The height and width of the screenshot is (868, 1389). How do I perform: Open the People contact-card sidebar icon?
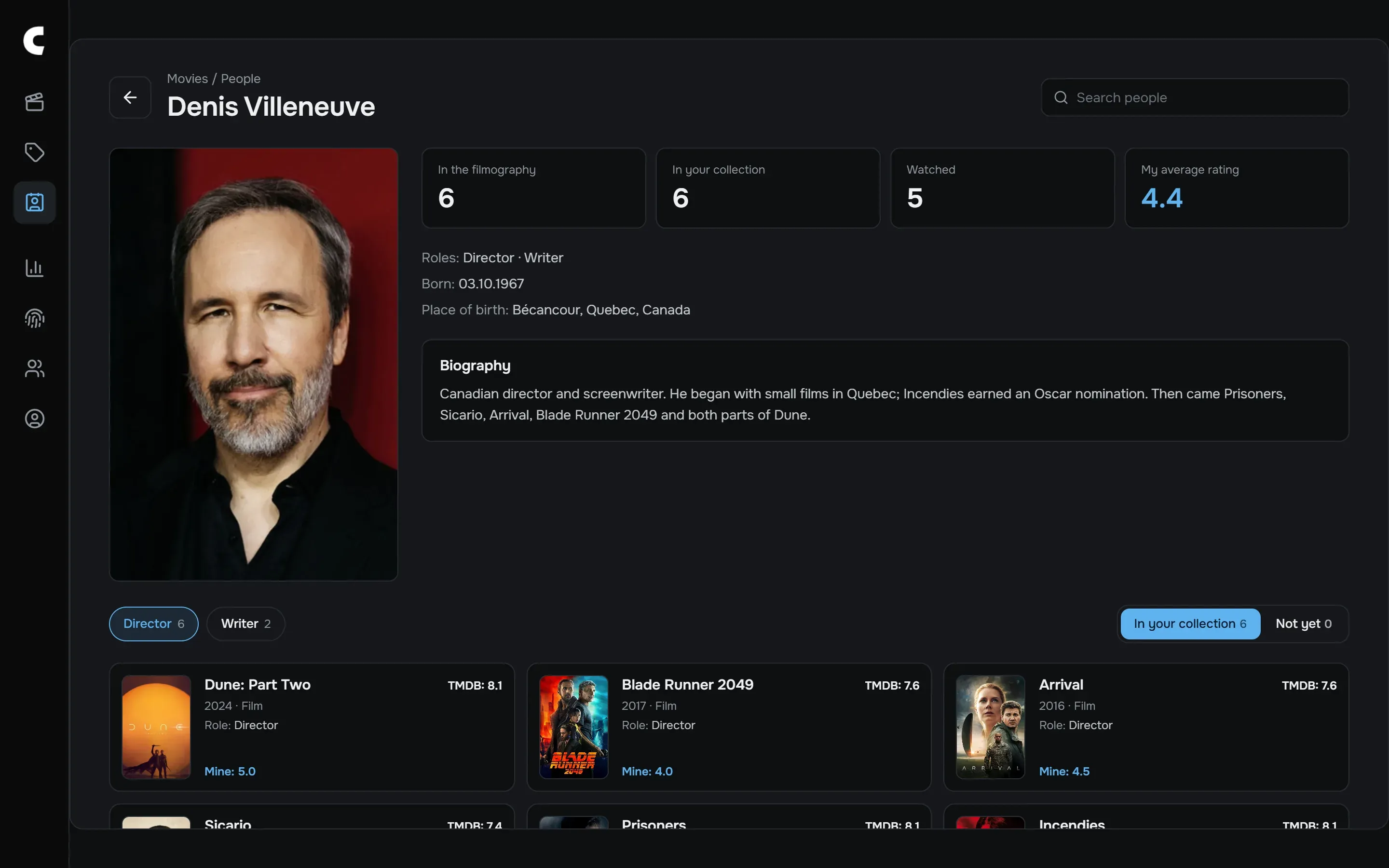[x=34, y=203]
